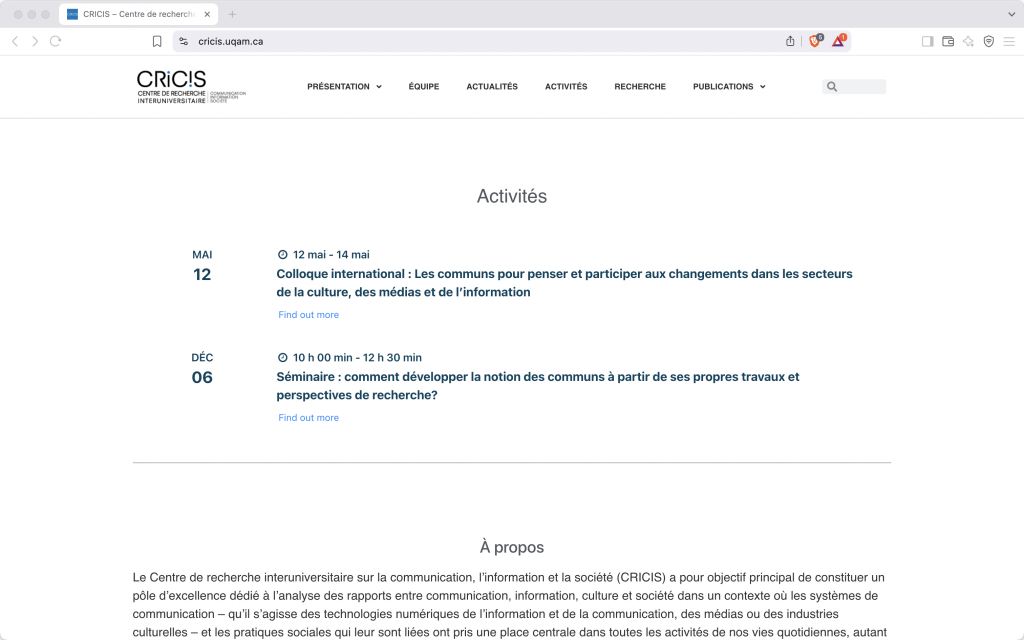Bookmark this page with the bookmark icon
This screenshot has height=640, width=1024.
pos(157,41)
